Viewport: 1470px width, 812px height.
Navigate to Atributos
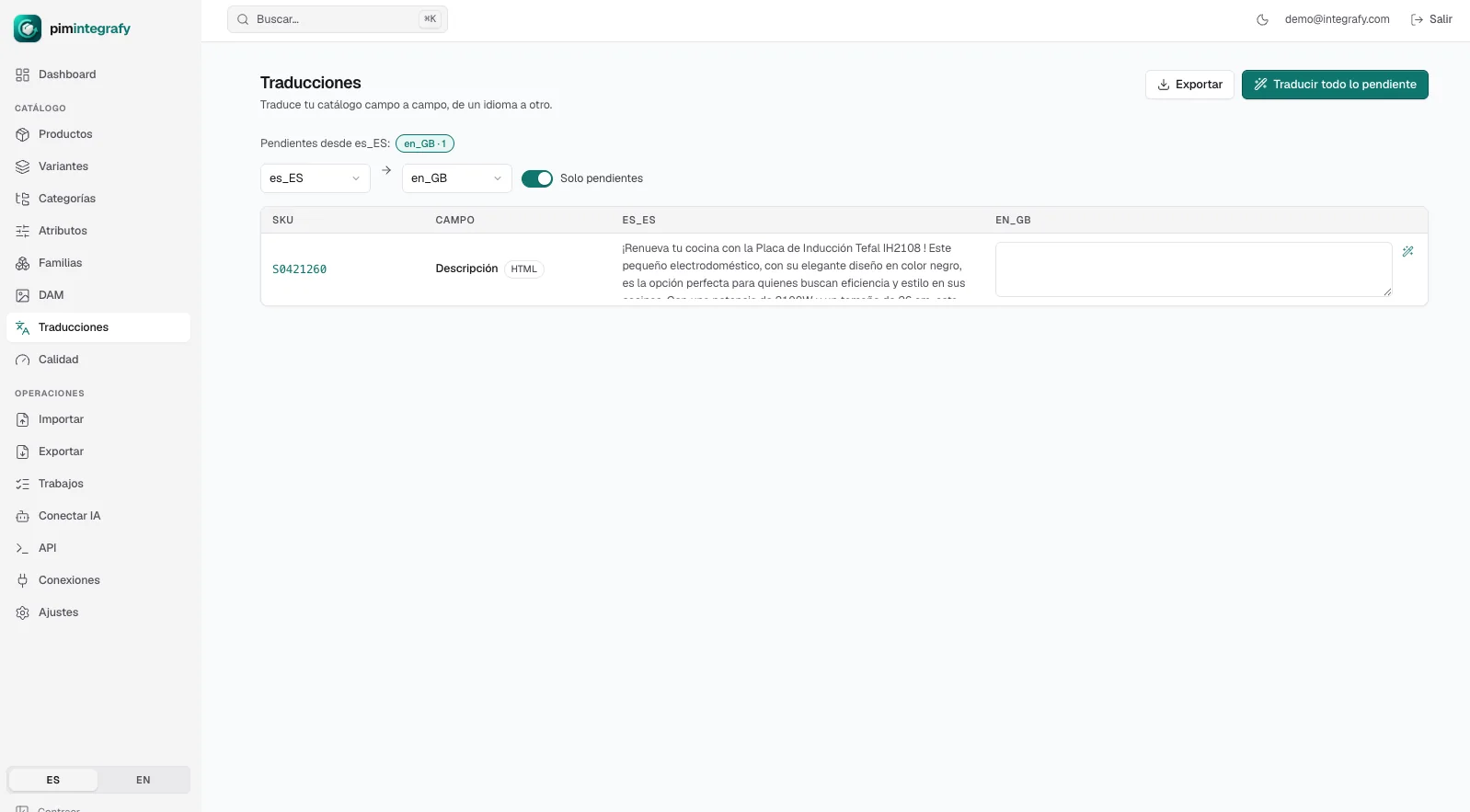point(98,231)
